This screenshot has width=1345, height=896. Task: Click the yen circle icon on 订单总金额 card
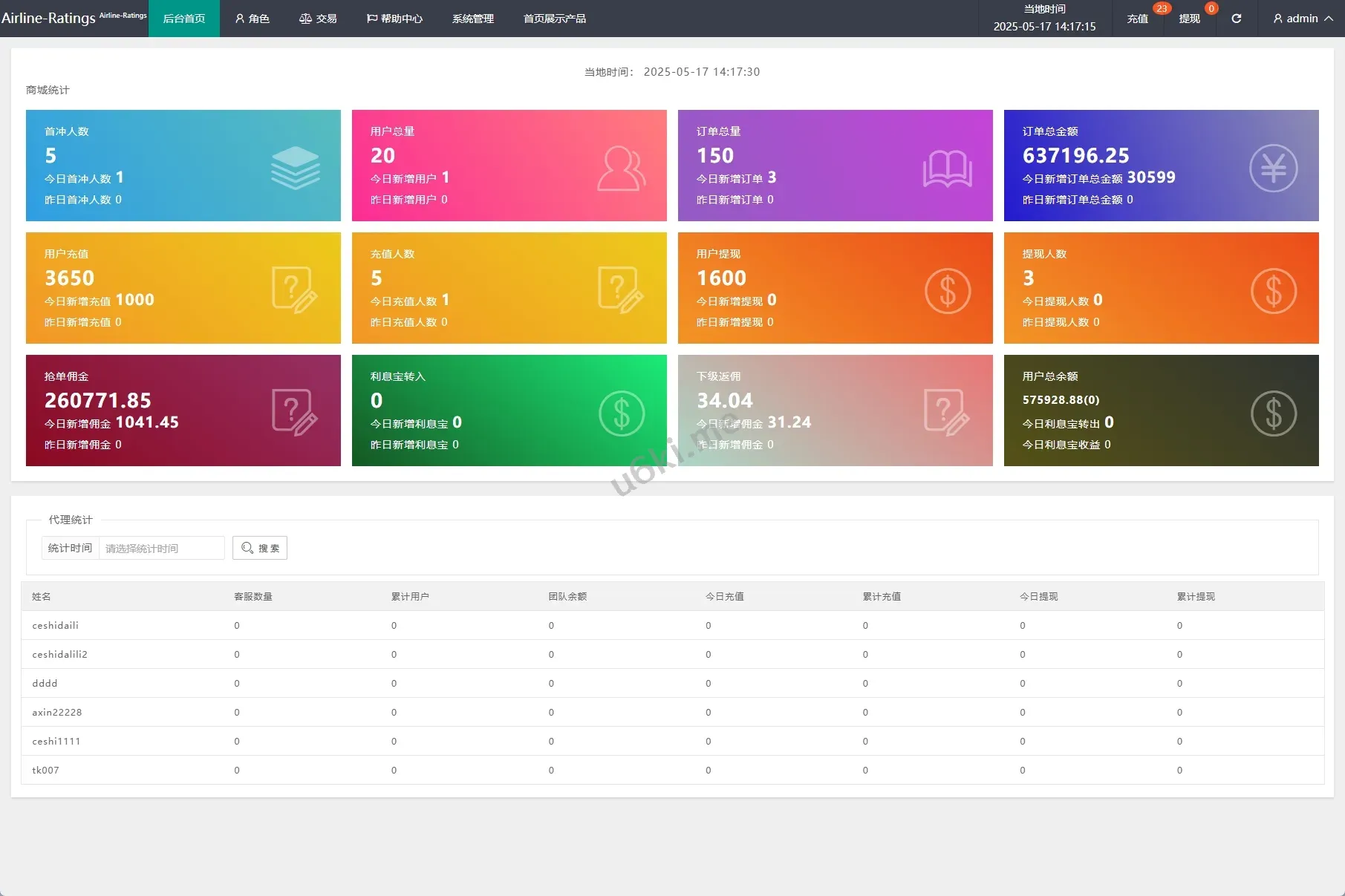point(1273,169)
